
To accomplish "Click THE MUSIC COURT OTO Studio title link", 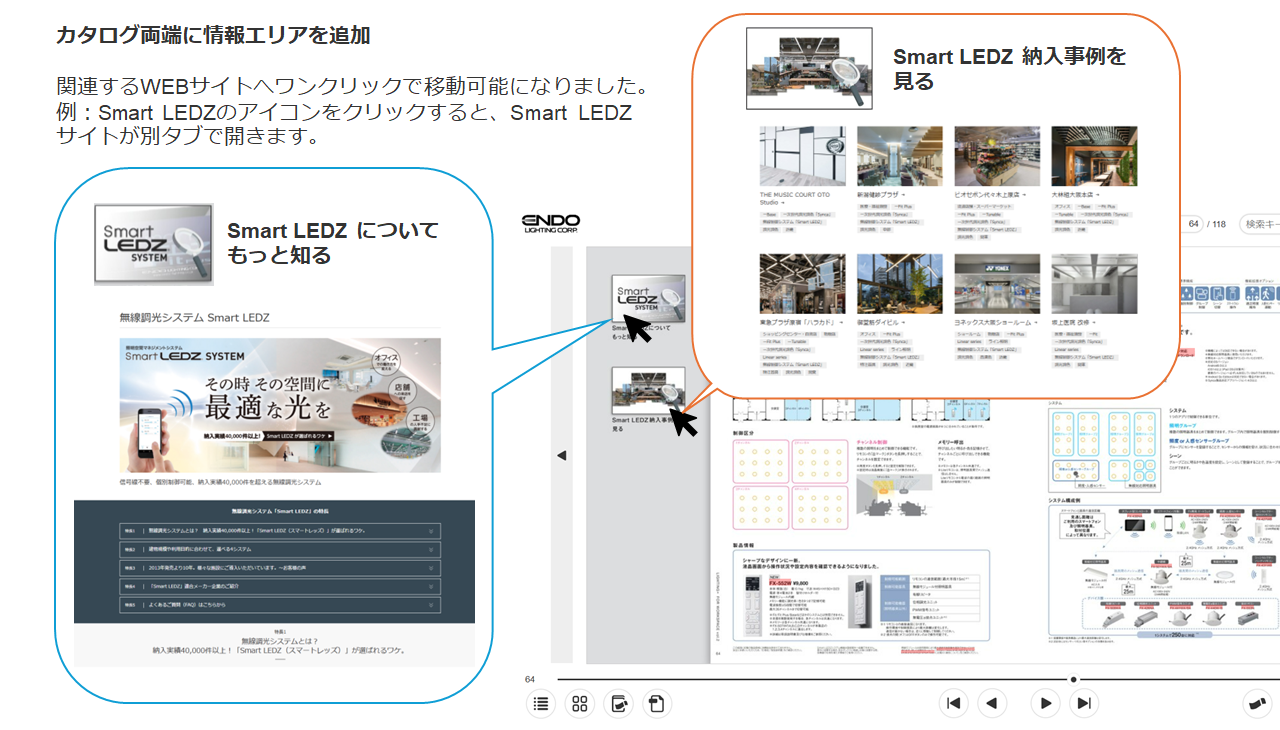I will point(795,198).
